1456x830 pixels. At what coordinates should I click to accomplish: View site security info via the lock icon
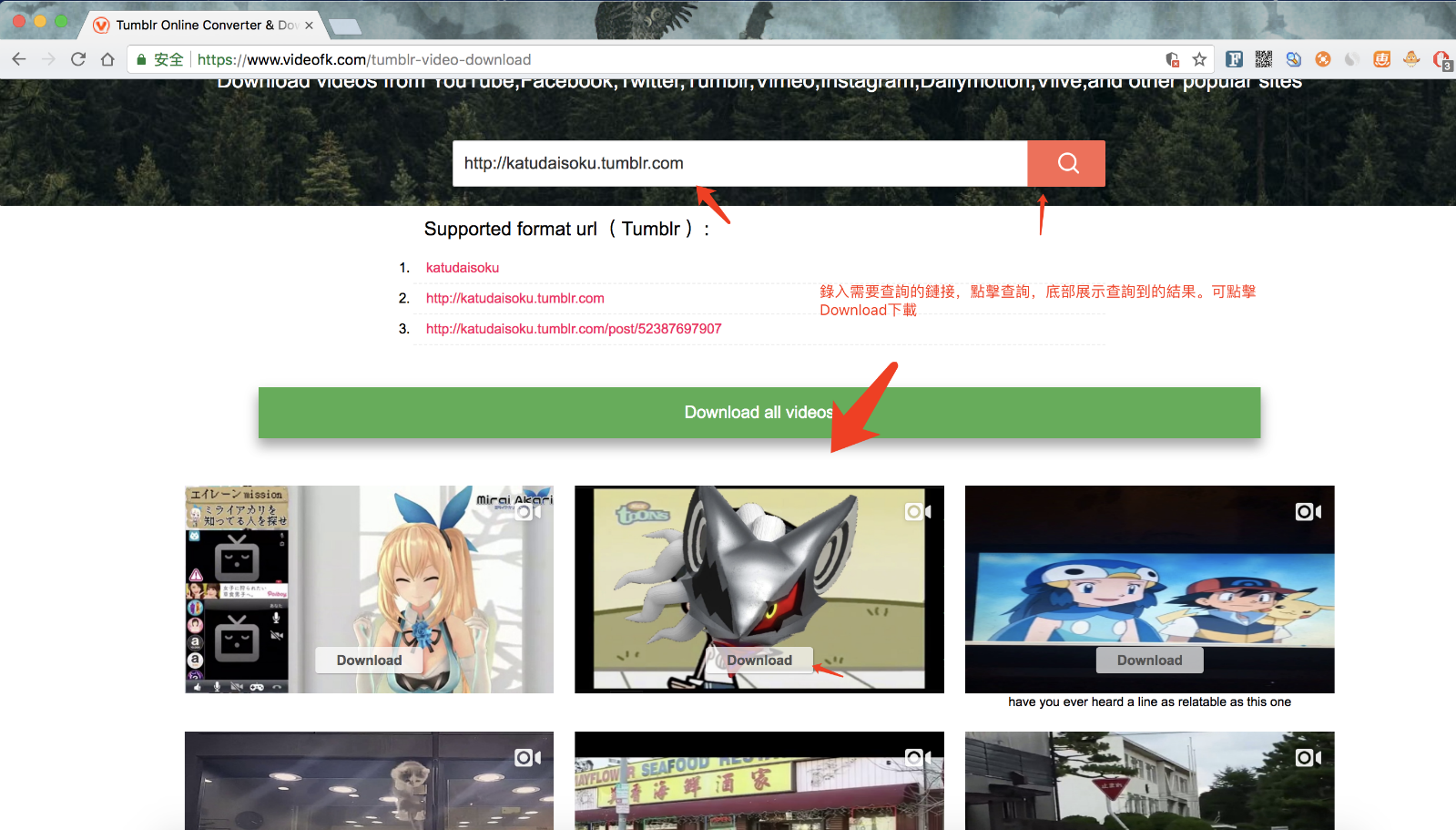point(141,59)
